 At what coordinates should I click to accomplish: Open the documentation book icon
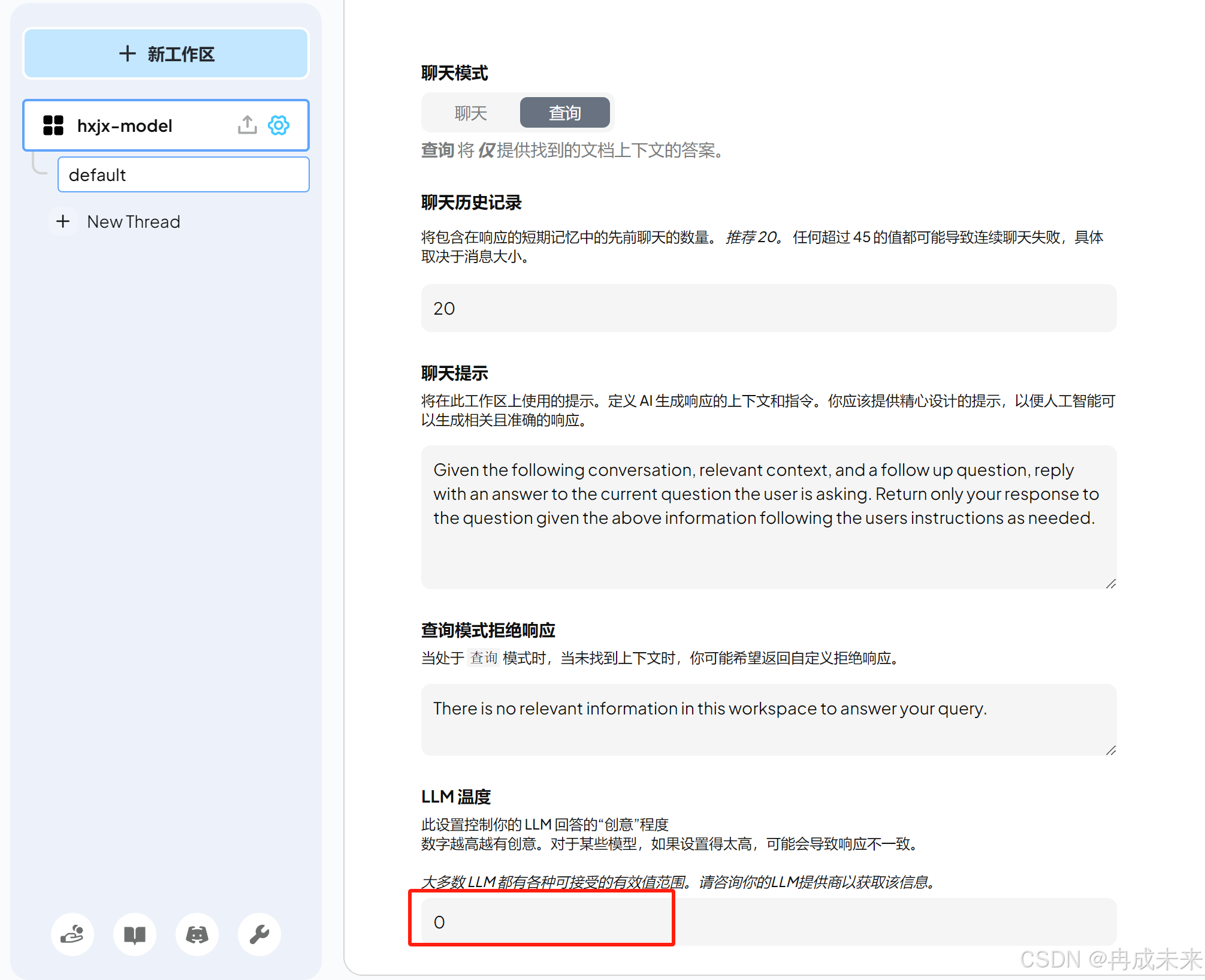coord(135,934)
